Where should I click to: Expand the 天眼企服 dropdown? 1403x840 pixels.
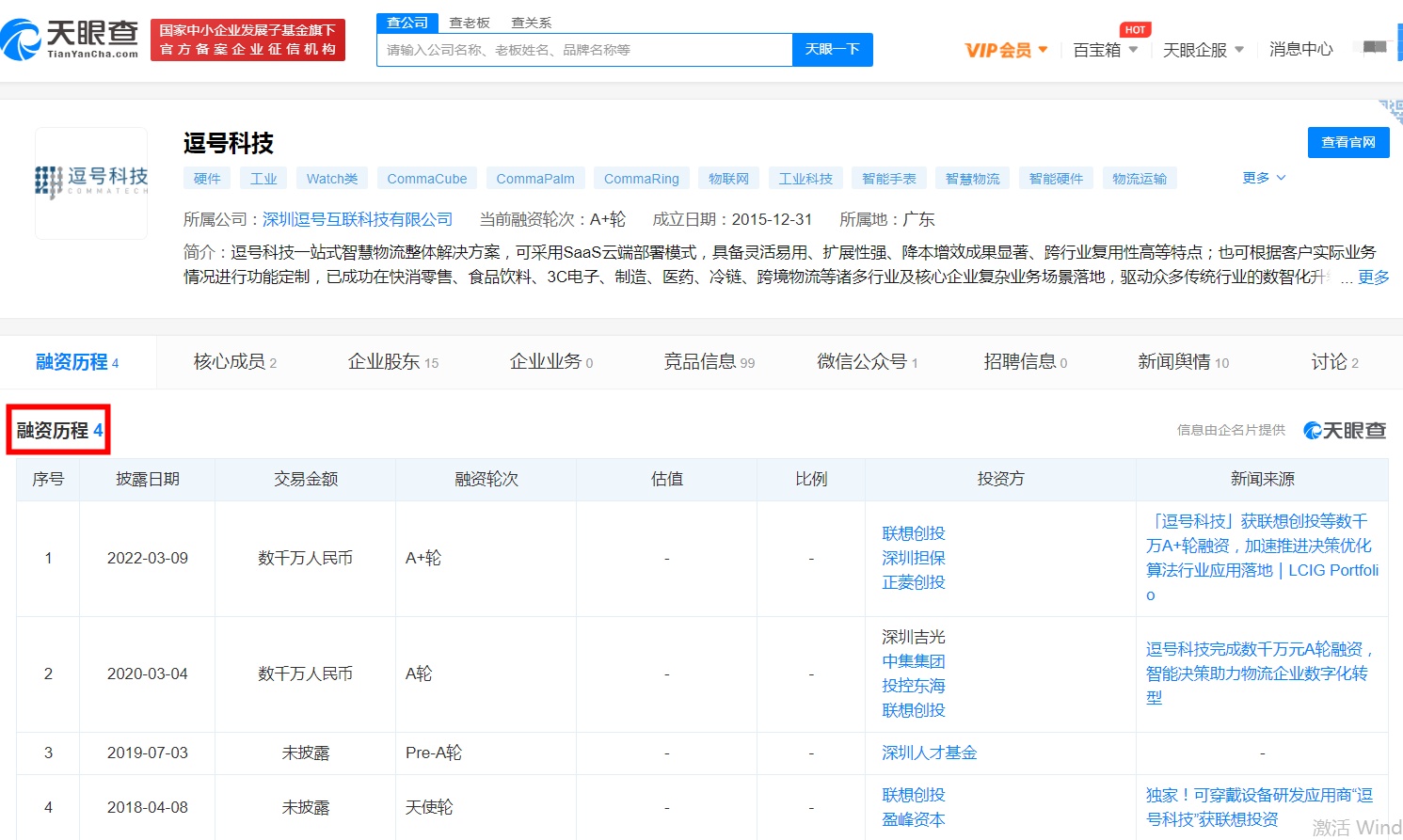click(x=1204, y=49)
